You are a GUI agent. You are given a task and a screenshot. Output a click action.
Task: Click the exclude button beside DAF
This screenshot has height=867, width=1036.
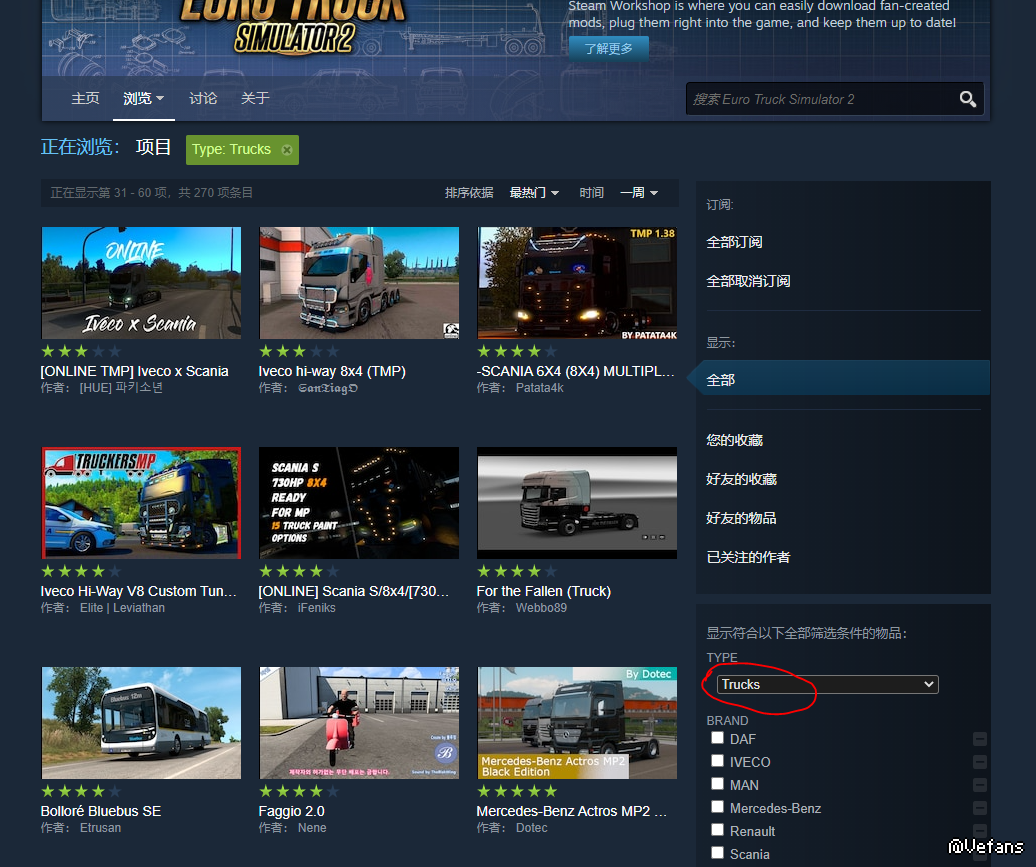(980, 739)
